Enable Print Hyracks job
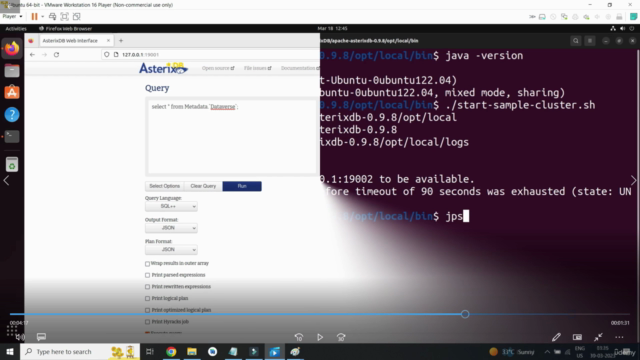This screenshot has height=360, width=640. 147,322
